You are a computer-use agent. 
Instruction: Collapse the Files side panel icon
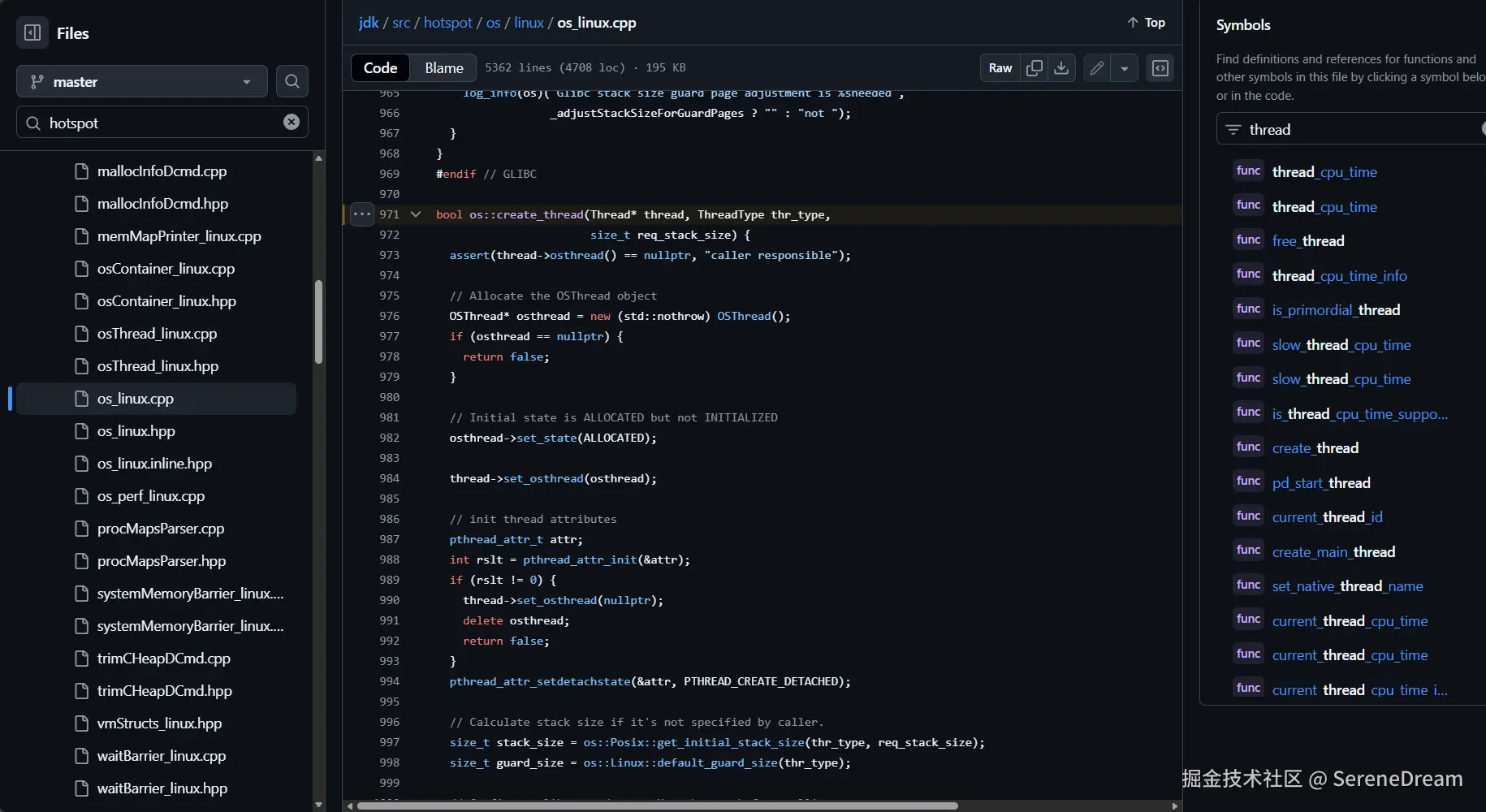(x=32, y=33)
